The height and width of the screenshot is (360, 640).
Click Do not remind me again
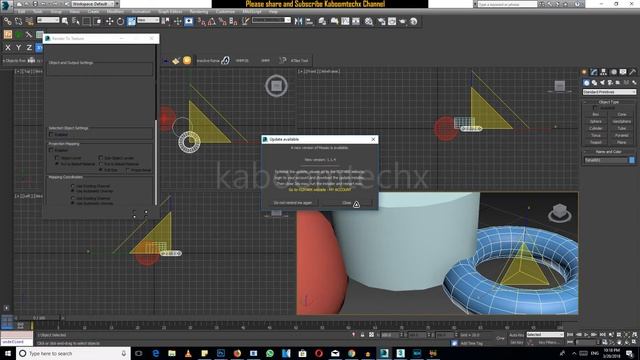tap(293, 203)
